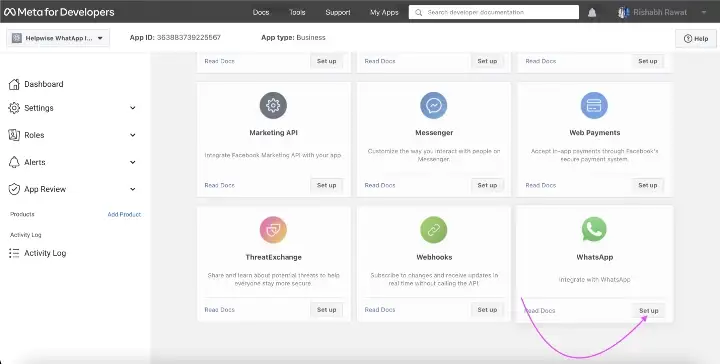Click the Roles sidebar icon
720x364 pixels.
(x=14, y=135)
